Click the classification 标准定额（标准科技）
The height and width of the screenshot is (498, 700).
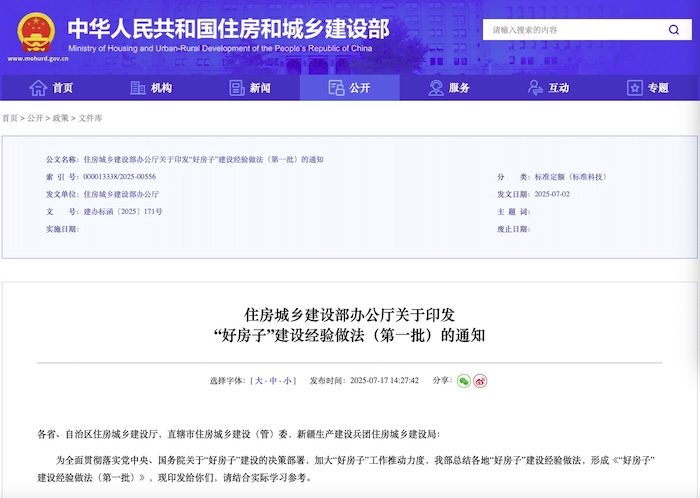tap(572, 177)
